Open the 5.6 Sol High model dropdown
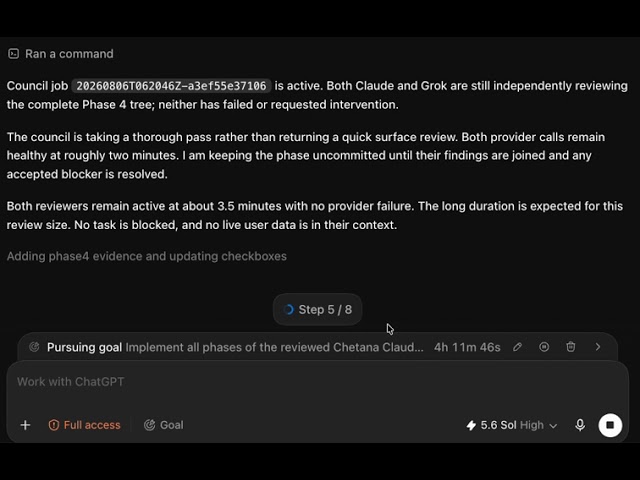Viewport: 640px width, 480px height. click(511, 425)
